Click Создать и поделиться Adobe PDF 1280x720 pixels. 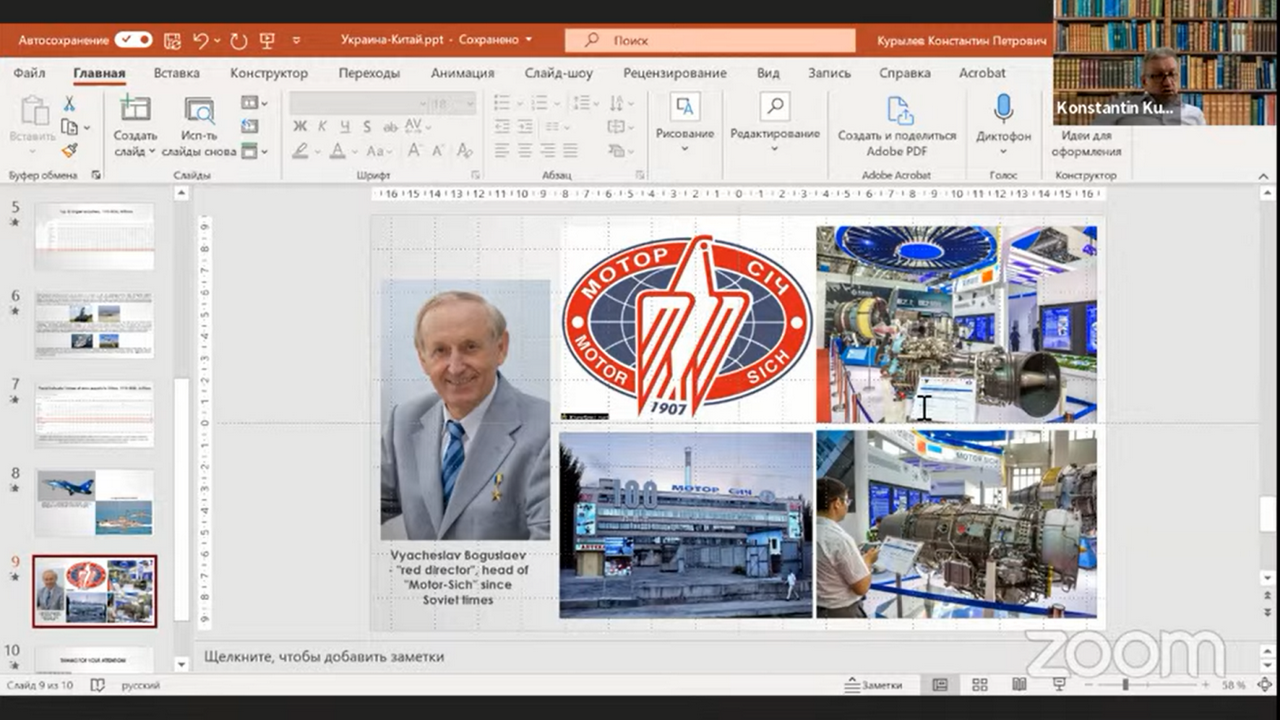coord(897,127)
